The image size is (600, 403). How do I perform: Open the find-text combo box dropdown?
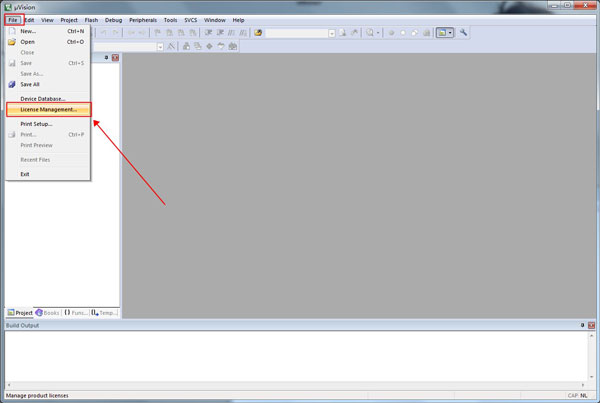pyautogui.click(x=331, y=32)
